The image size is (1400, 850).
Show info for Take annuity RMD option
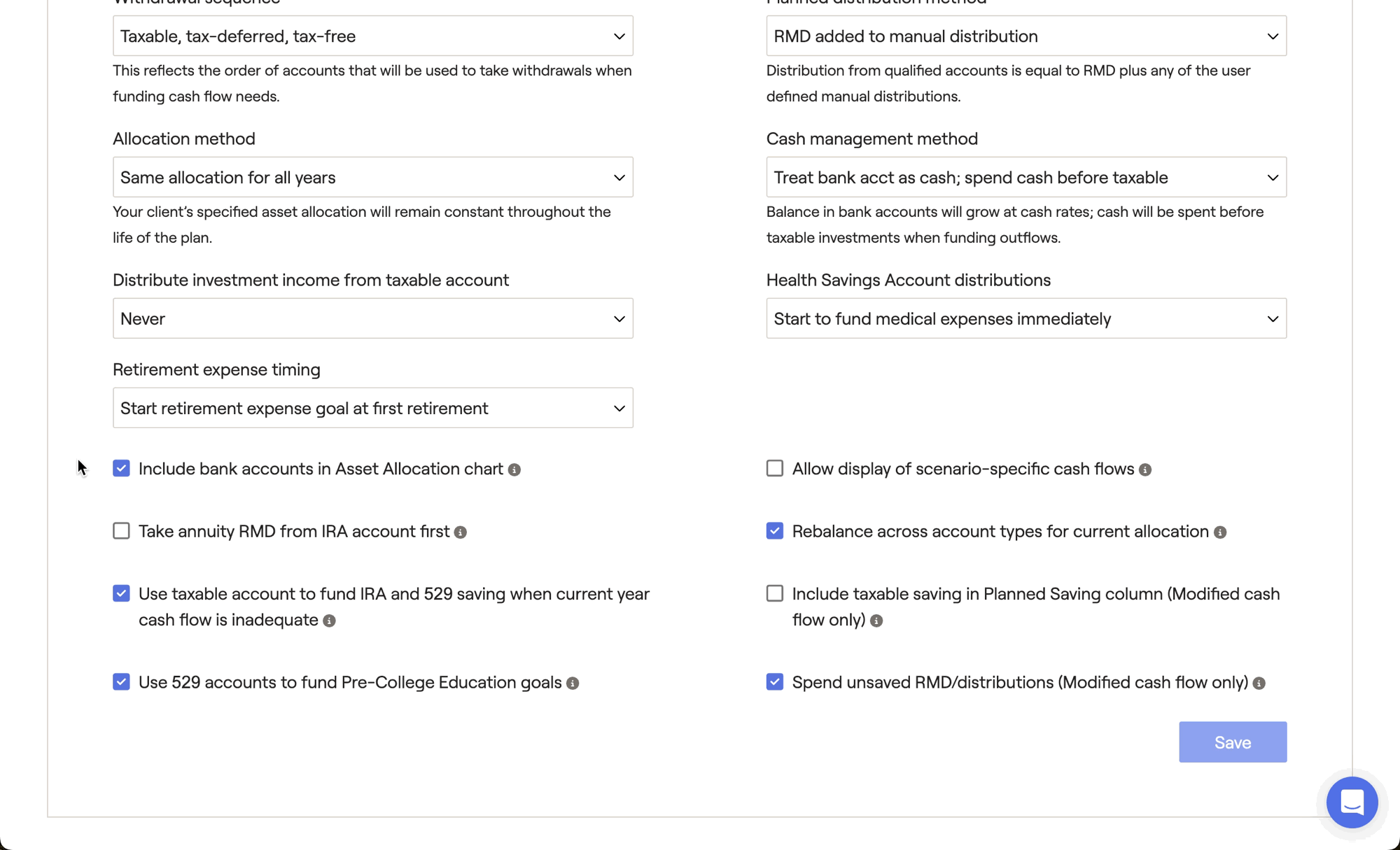pyautogui.click(x=461, y=532)
